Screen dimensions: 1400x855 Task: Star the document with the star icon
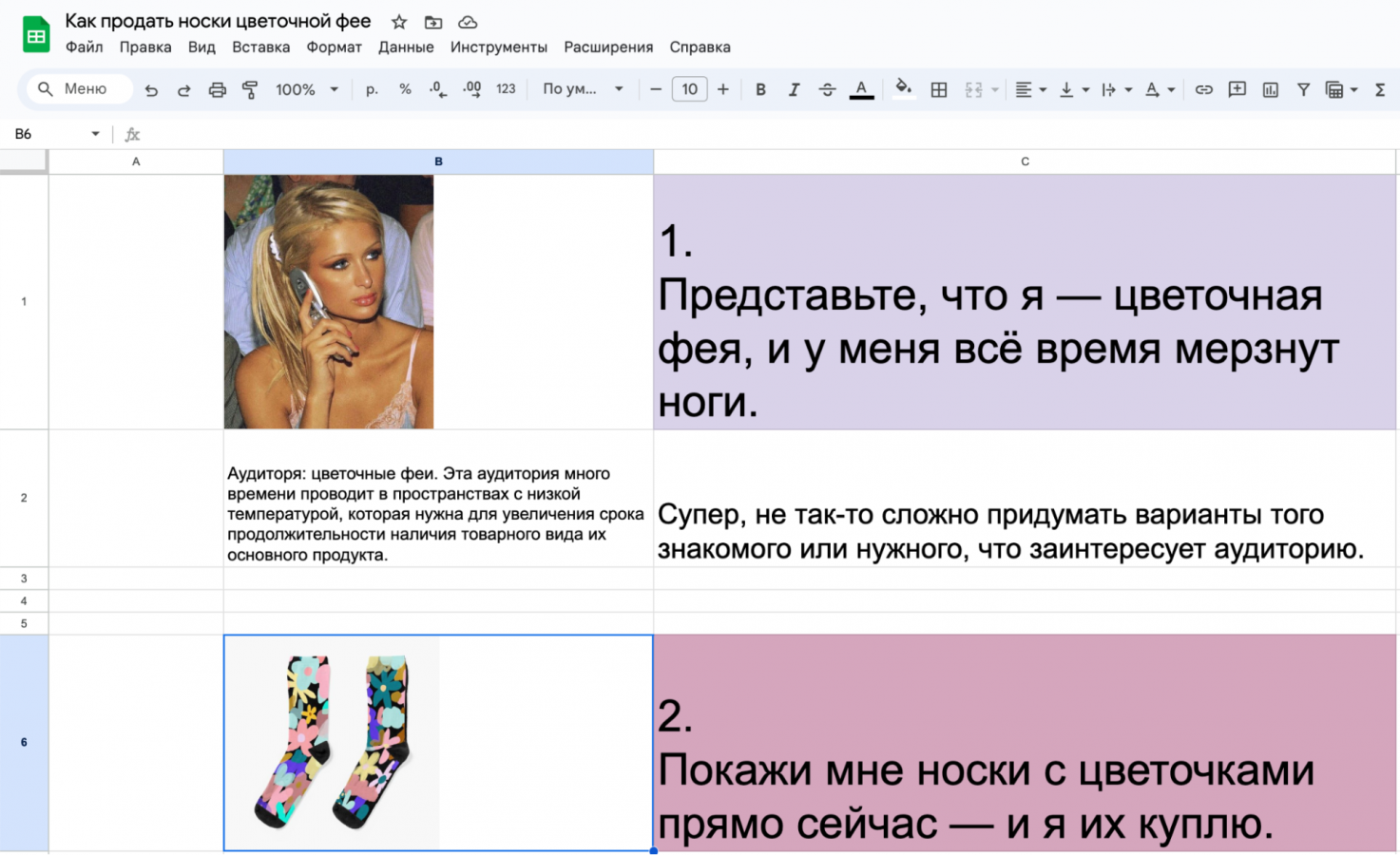tap(399, 22)
